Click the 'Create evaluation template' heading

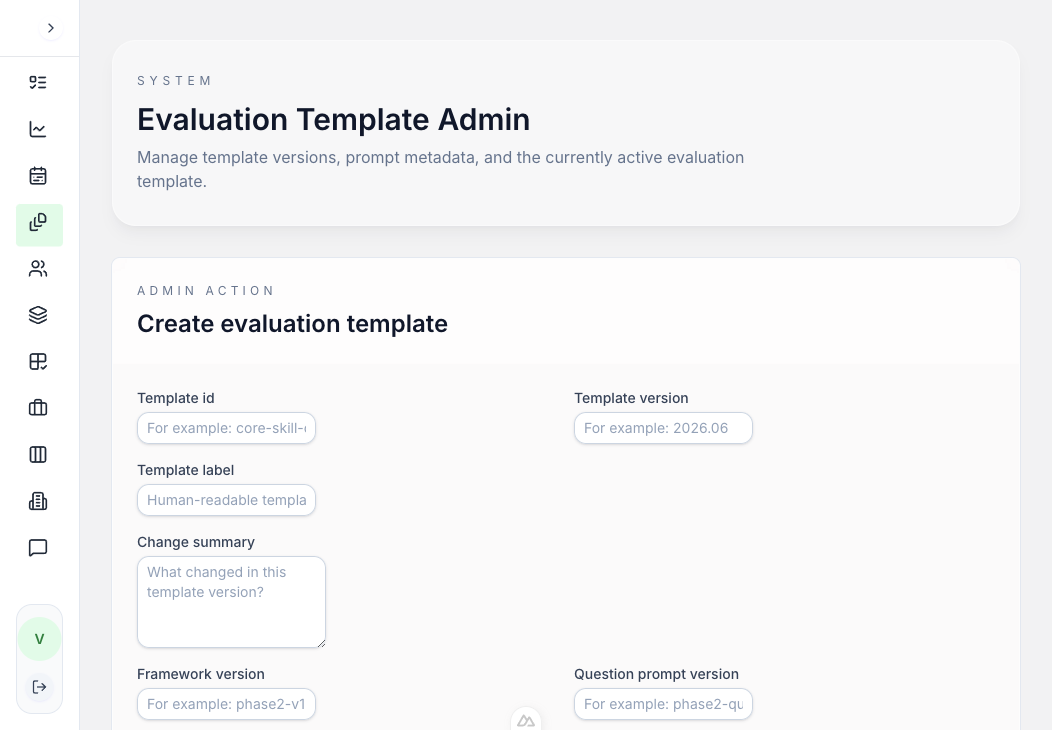point(293,324)
